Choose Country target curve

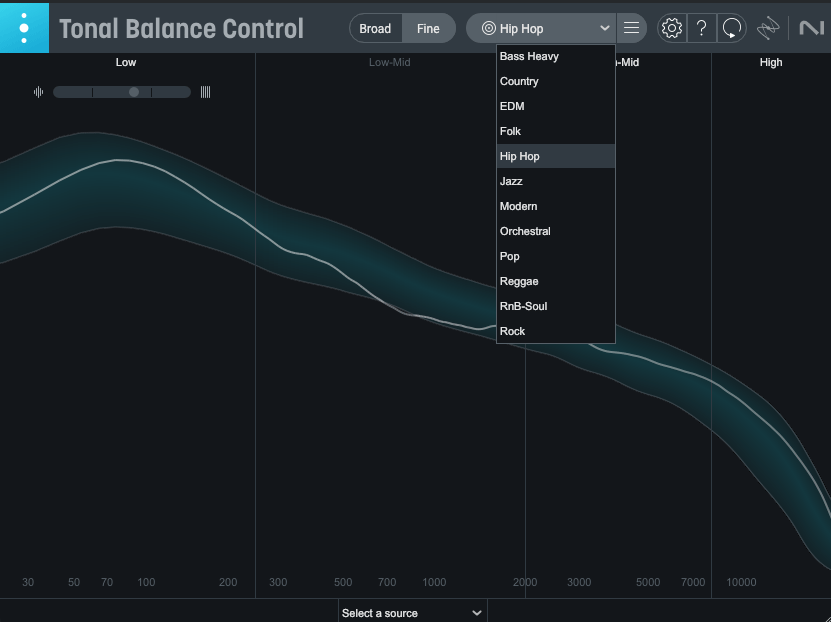coord(555,81)
